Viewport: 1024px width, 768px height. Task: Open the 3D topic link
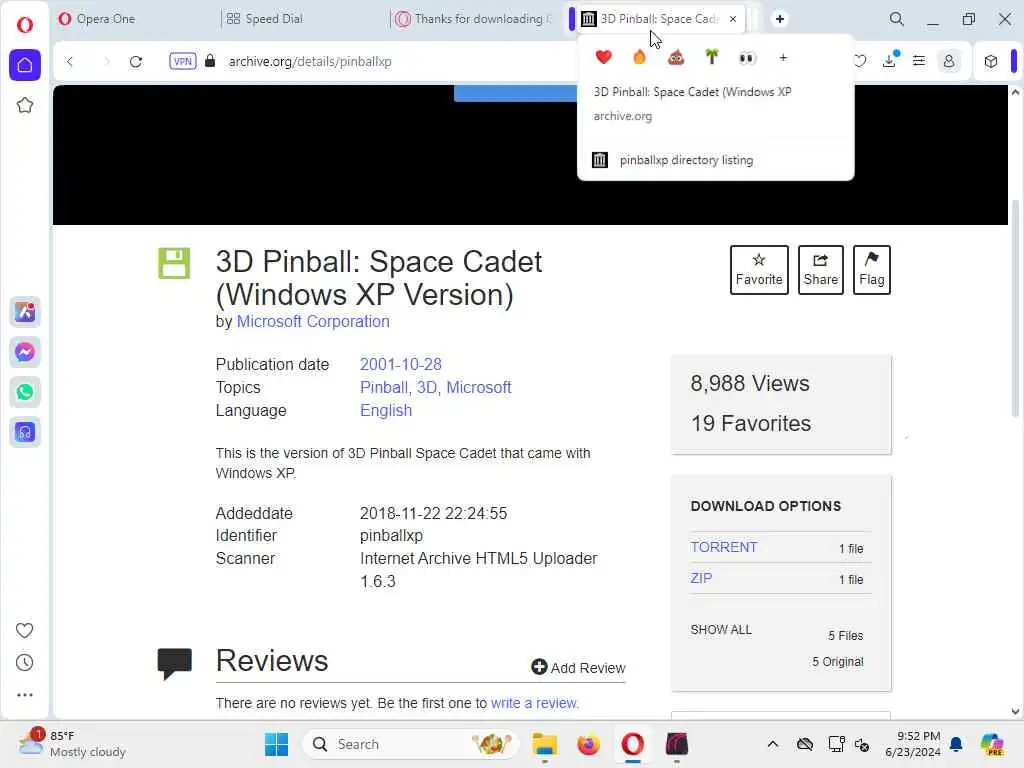pos(426,387)
